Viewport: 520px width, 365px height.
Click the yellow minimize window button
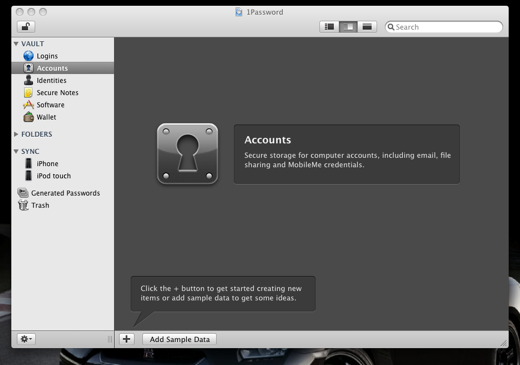coord(31,12)
